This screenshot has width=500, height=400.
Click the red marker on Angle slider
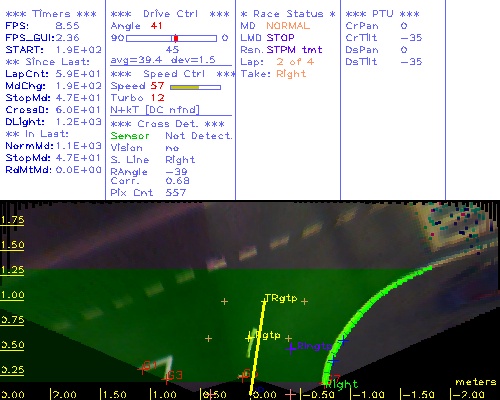pos(176,38)
